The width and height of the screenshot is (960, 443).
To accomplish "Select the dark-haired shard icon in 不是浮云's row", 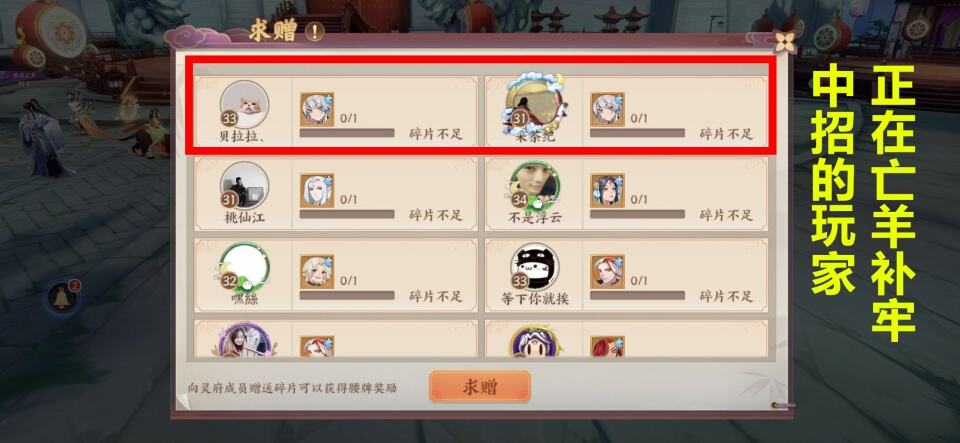I will tap(607, 190).
